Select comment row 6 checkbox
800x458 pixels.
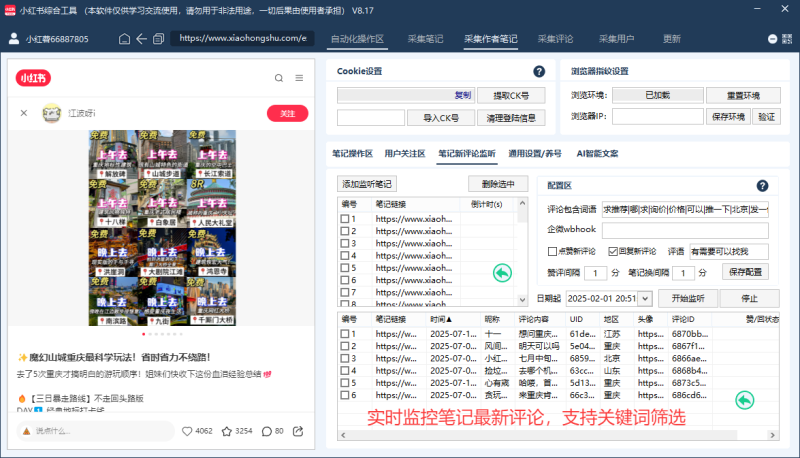[345, 395]
